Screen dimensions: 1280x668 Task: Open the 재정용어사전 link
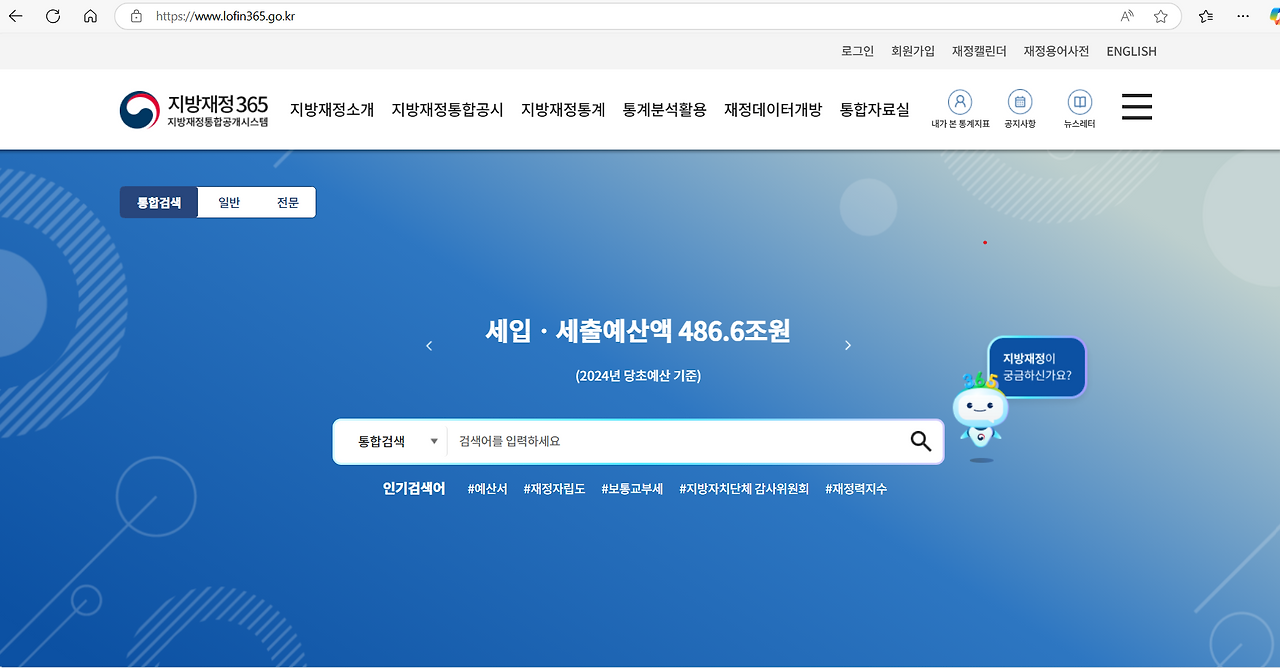point(1056,51)
